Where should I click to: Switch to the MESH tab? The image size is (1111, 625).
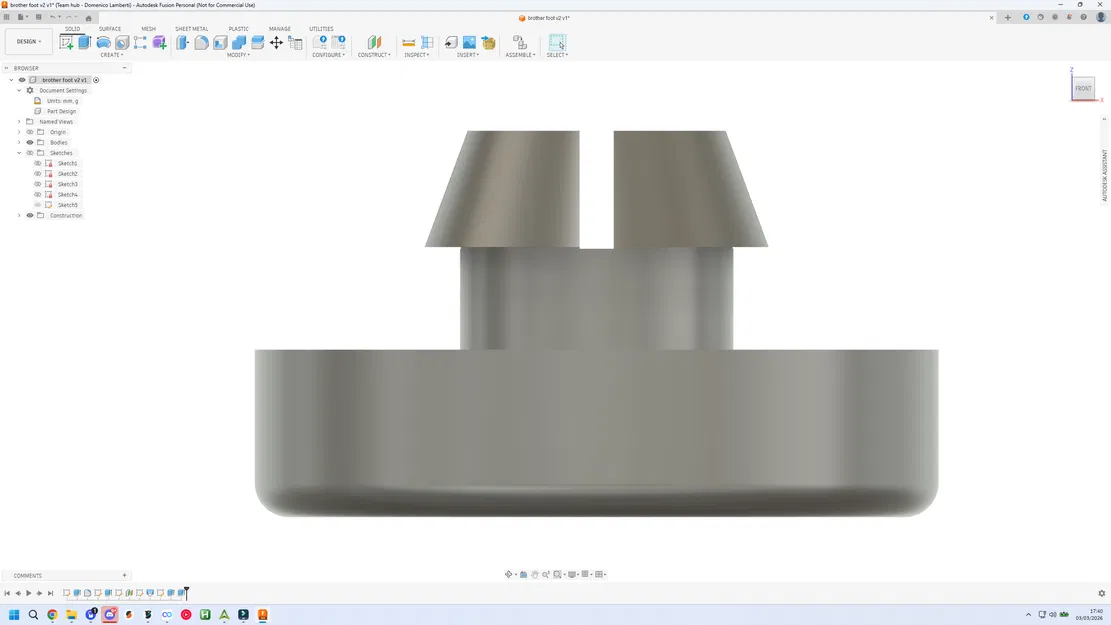tap(148, 29)
